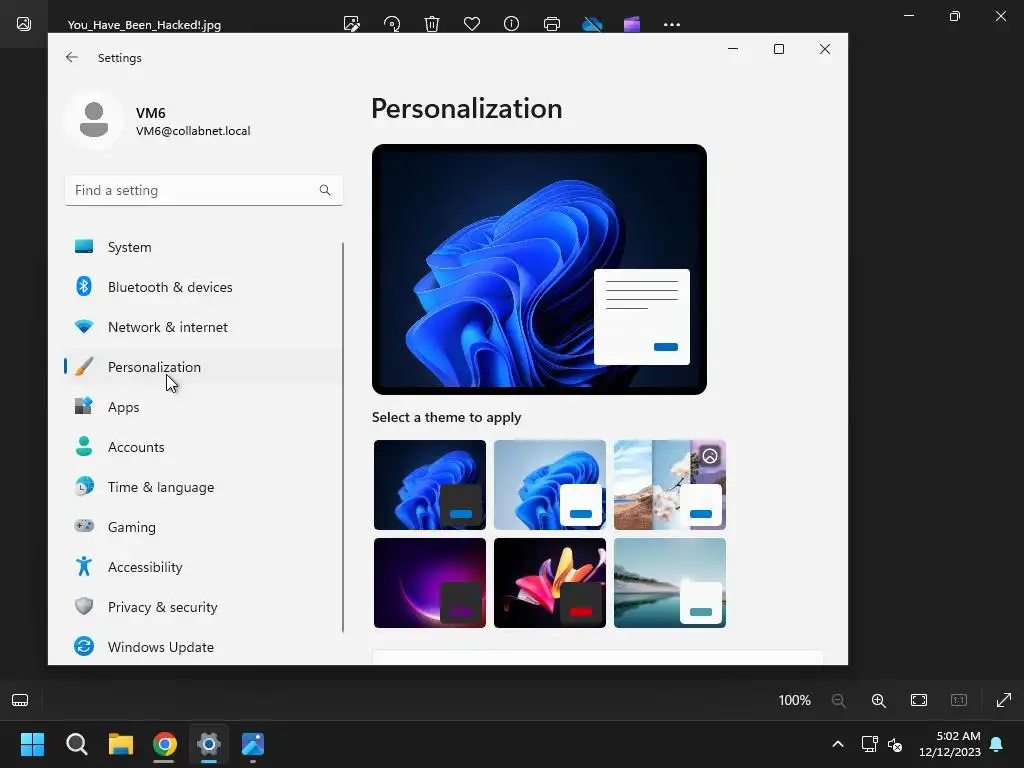This screenshot has width=1024, height=768.
Task: Click the Settings window title text
Action: point(120,57)
